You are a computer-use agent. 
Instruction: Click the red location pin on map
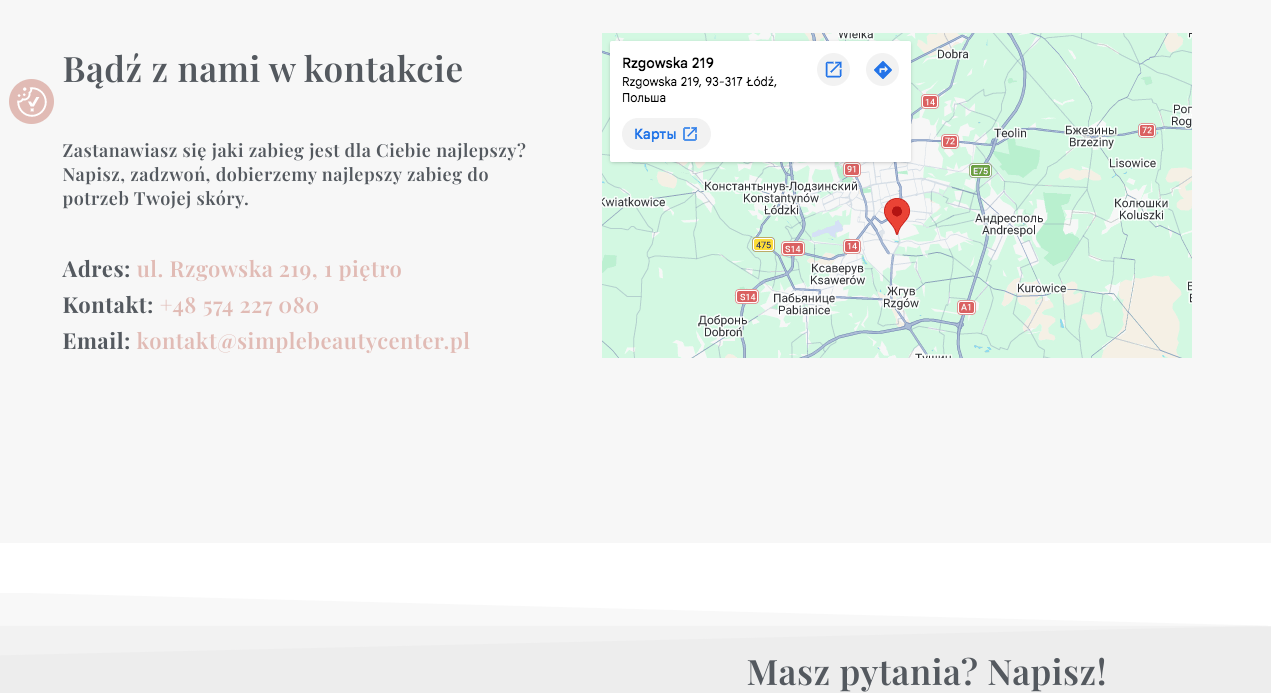(x=897, y=216)
